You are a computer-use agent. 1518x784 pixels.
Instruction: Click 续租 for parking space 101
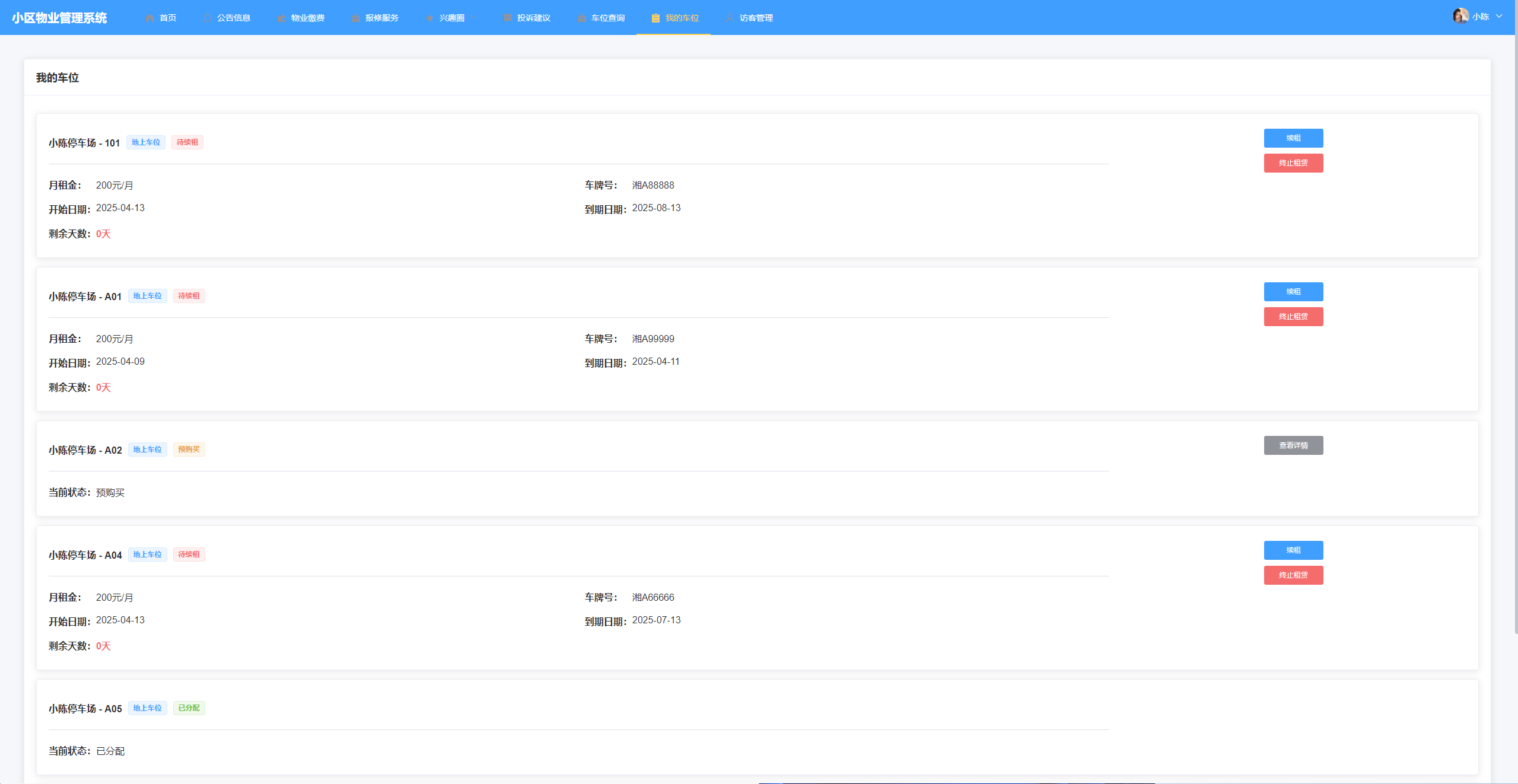(x=1293, y=138)
